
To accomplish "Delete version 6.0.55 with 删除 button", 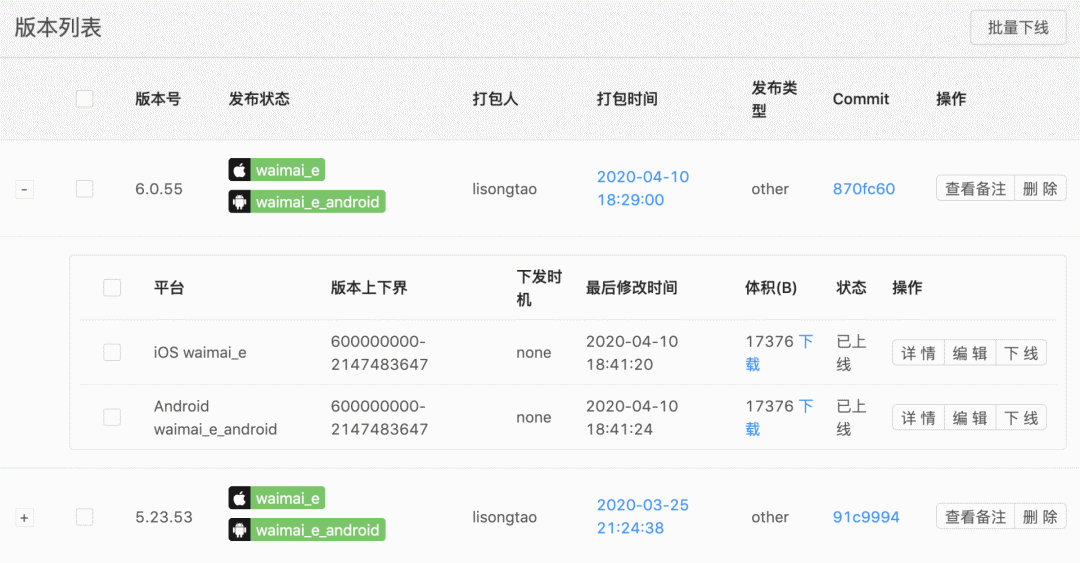I will (x=1040, y=189).
